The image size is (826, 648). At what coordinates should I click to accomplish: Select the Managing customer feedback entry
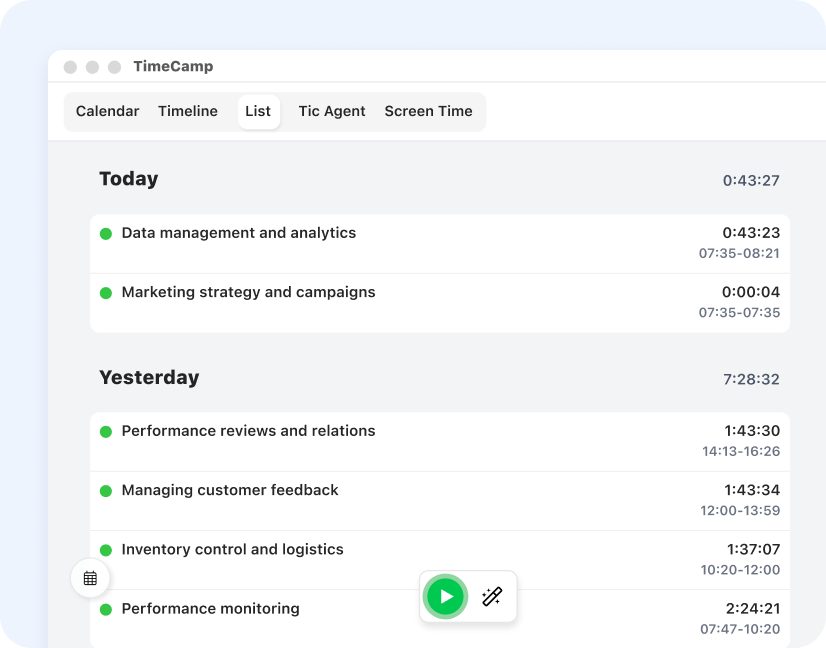tap(230, 491)
